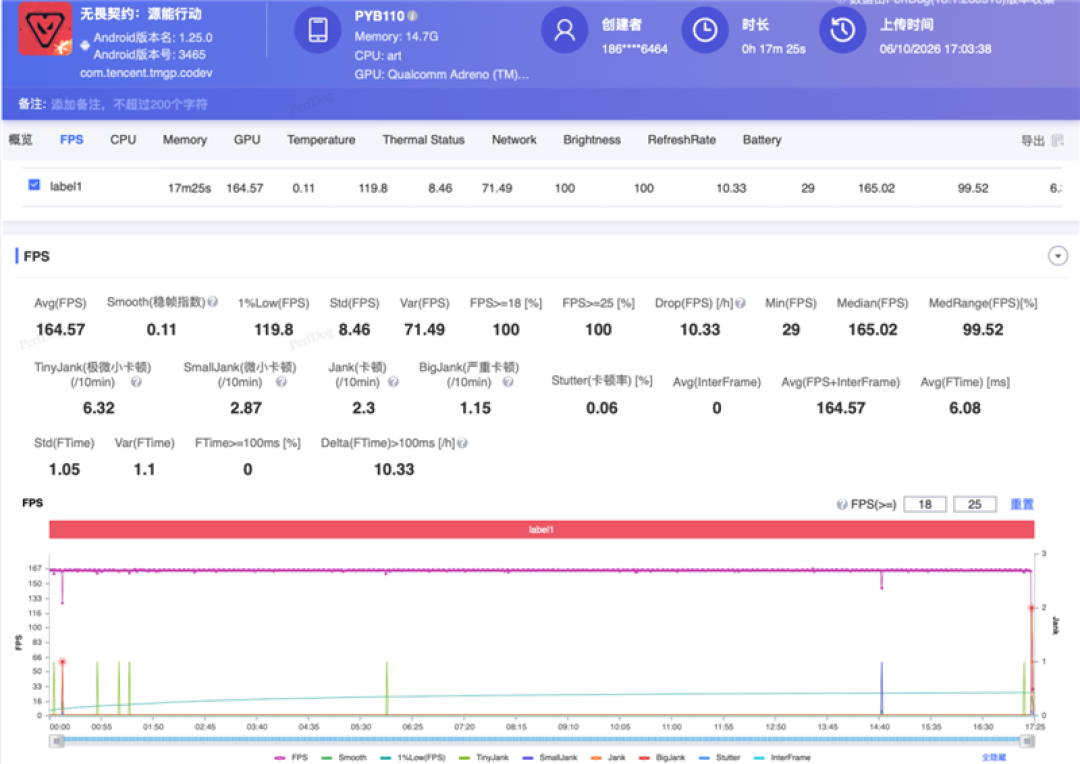Toggle SmallJank series in chart legend

550,757
